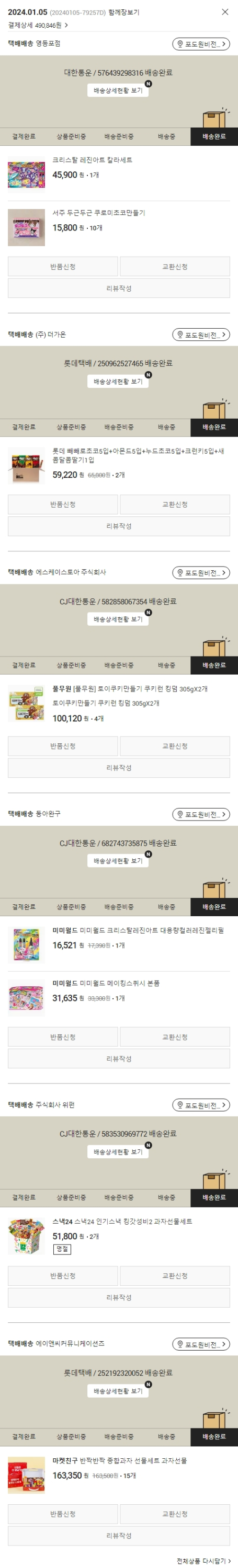Open 포도원비전 address pin for (주) 더가온 shipment
Viewport: 238px width, 1568px height.
click(x=201, y=335)
